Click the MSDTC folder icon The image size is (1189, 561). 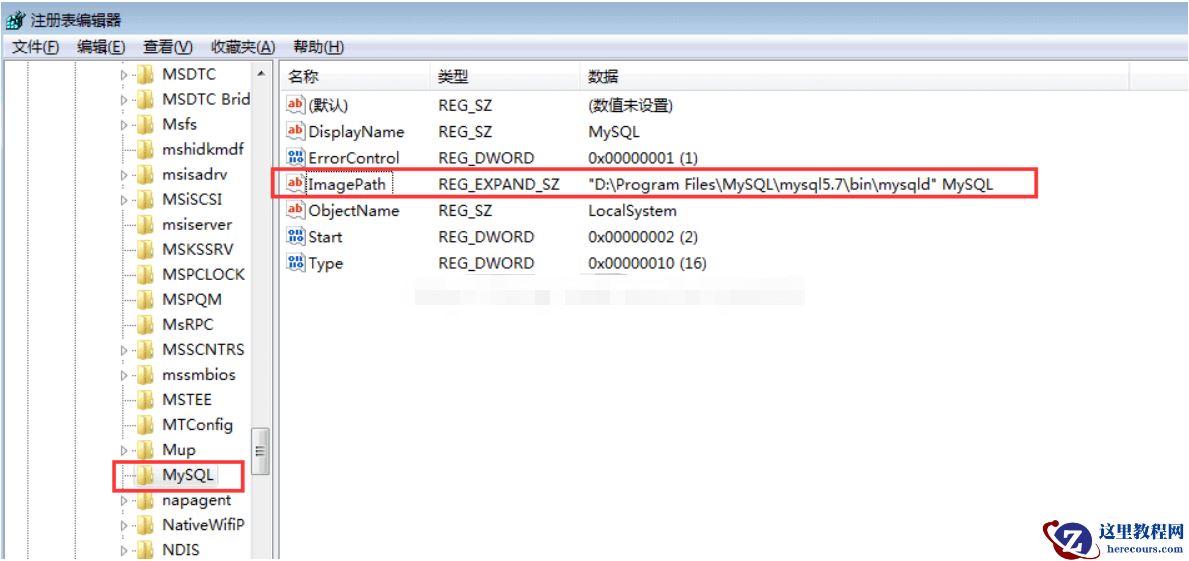(144, 75)
